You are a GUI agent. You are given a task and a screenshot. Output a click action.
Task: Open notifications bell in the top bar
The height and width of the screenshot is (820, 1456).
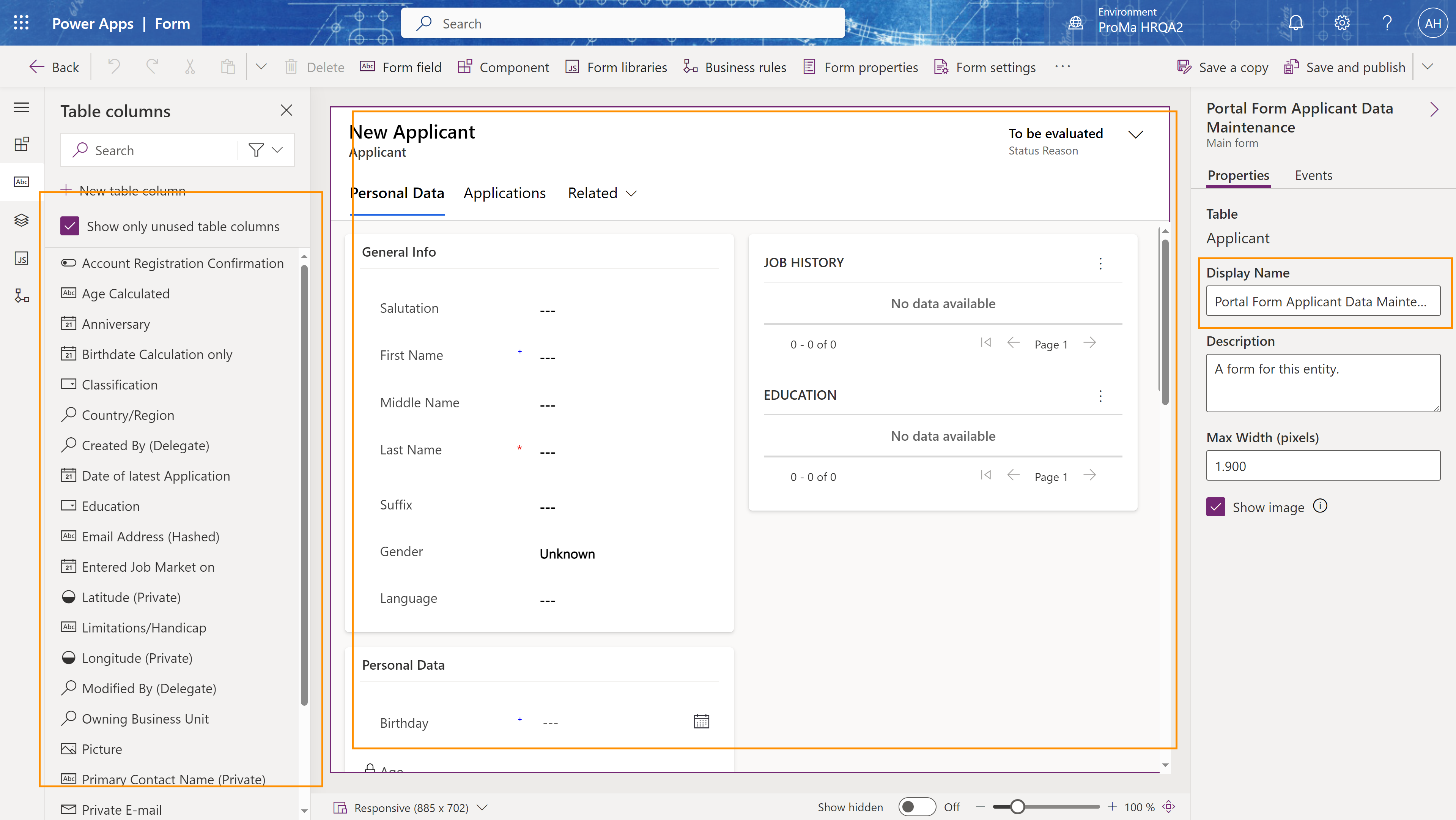[1295, 23]
